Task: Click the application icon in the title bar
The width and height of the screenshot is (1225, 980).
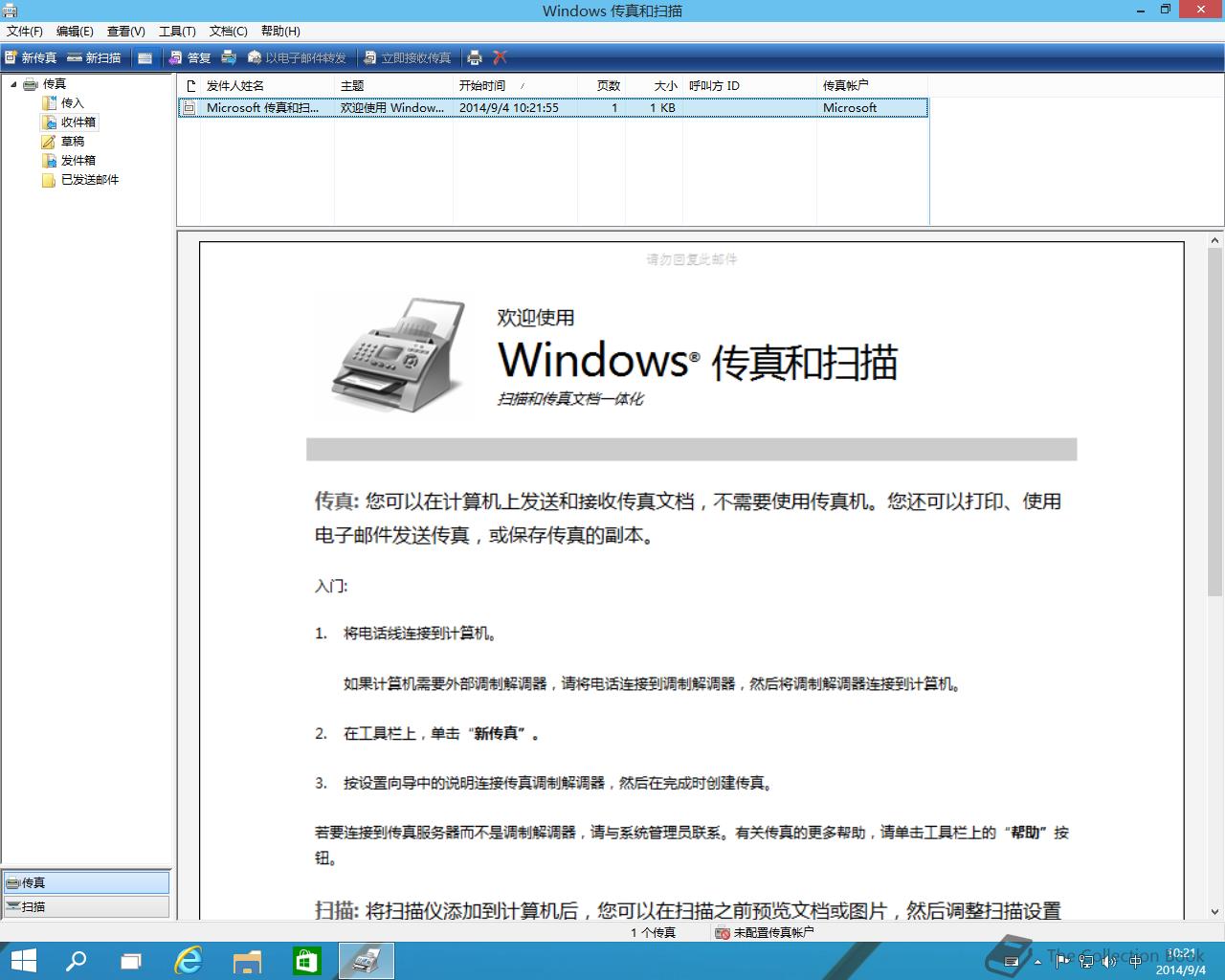Action: click(10, 11)
